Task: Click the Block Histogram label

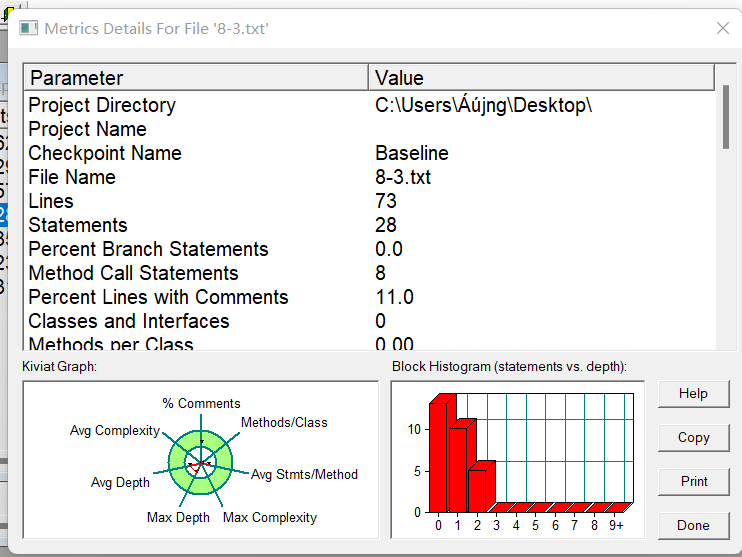Action: tap(509, 367)
